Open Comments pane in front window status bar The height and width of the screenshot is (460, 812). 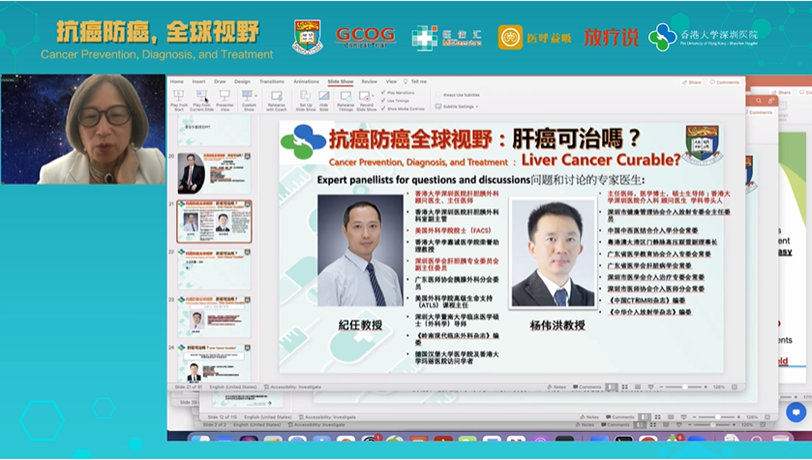pyautogui.click(x=587, y=387)
